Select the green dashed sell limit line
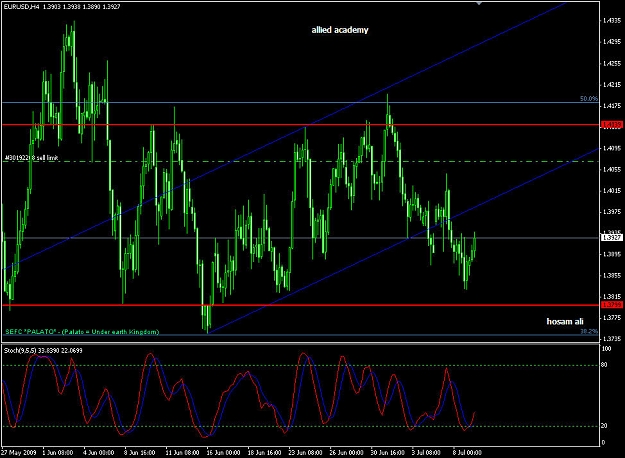 pos(301,161)
